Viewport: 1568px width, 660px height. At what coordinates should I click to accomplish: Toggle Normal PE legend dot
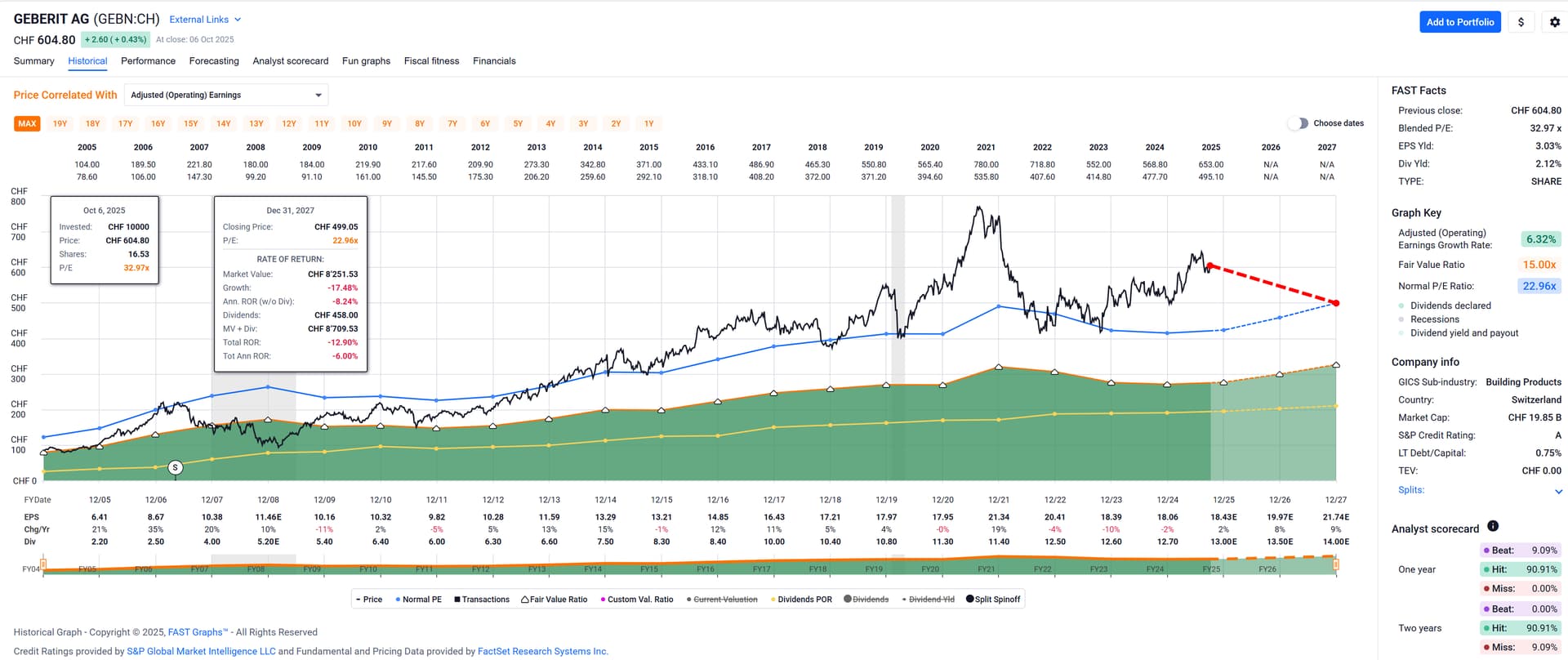pos(398,600)
